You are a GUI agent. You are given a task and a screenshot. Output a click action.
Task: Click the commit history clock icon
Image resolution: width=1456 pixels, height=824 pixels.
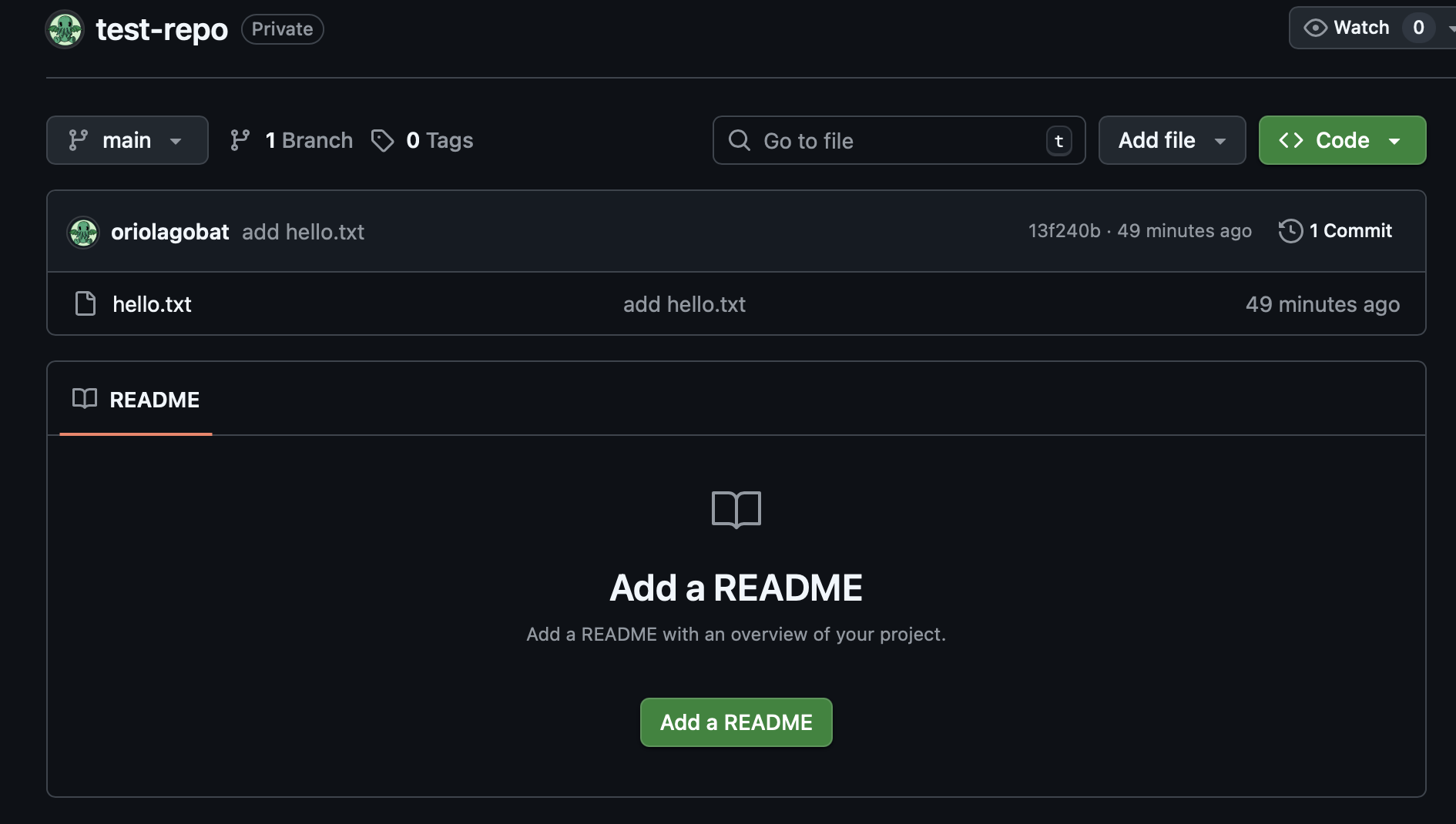coord(1290,231)
